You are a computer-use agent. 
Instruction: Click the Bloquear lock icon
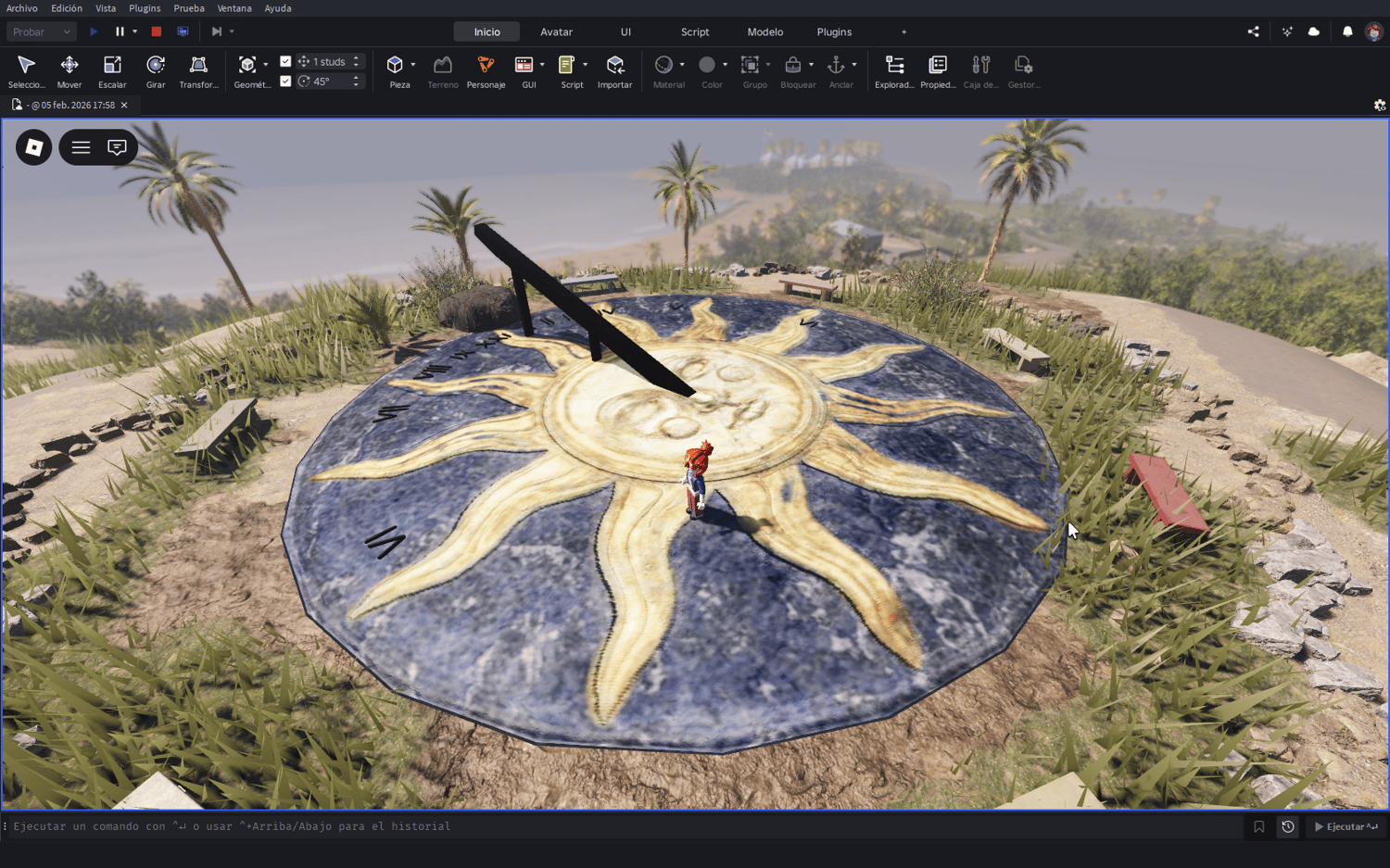(x=793, y=65)
